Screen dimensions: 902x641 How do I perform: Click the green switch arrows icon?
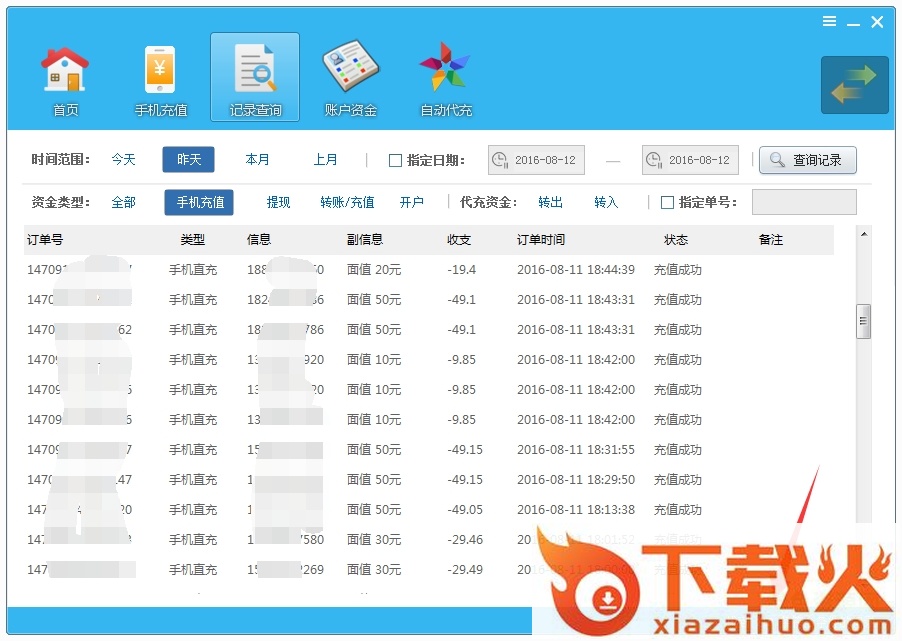pos(854,85)
